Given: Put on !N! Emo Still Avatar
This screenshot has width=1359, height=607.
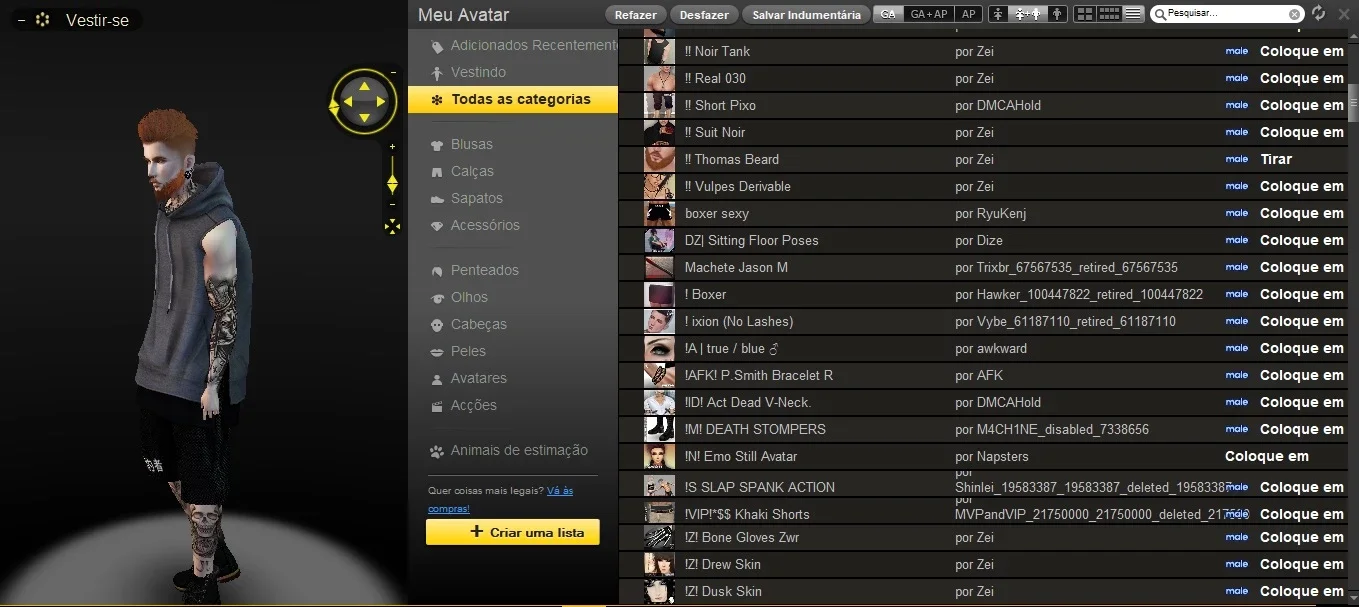Looking at the screenshot, I should click(x=1267, y=456).
